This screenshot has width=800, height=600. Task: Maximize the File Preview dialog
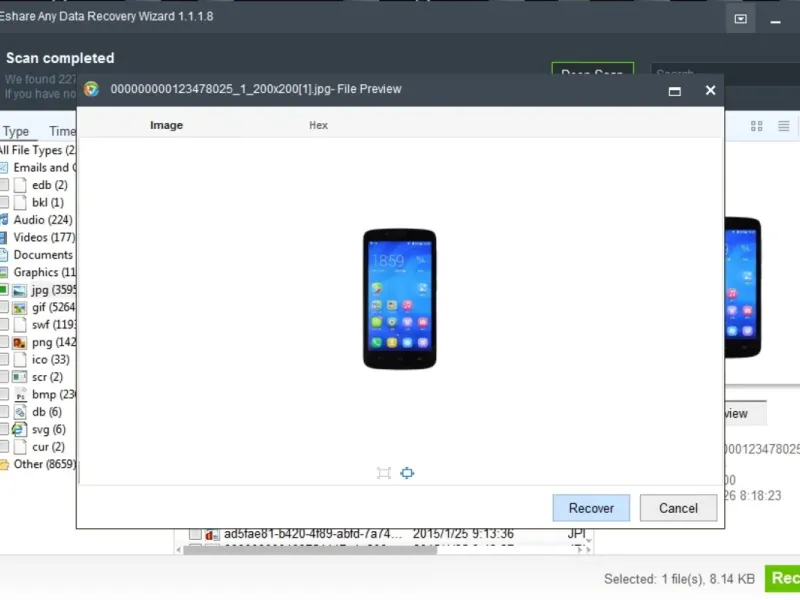(674, 91)
